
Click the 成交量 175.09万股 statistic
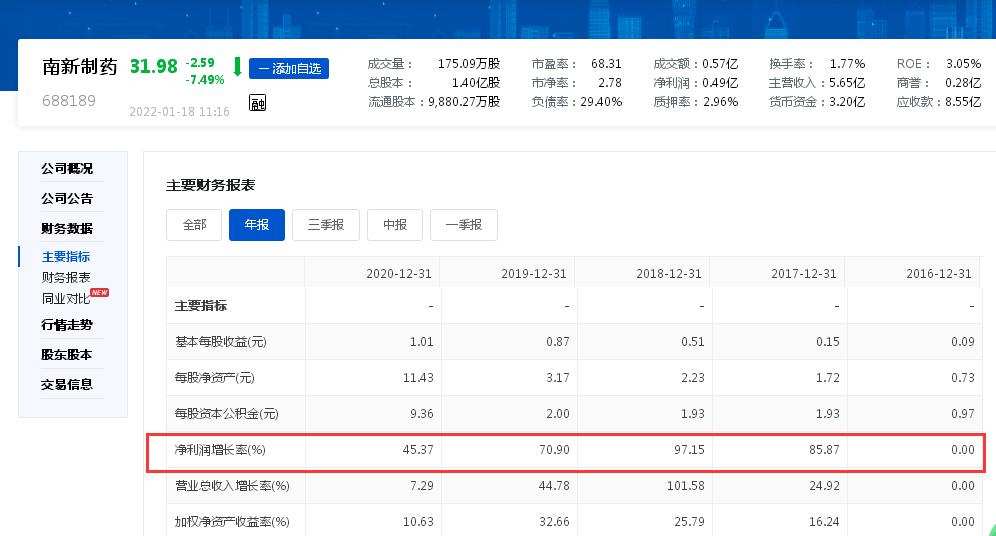(434, 64)
